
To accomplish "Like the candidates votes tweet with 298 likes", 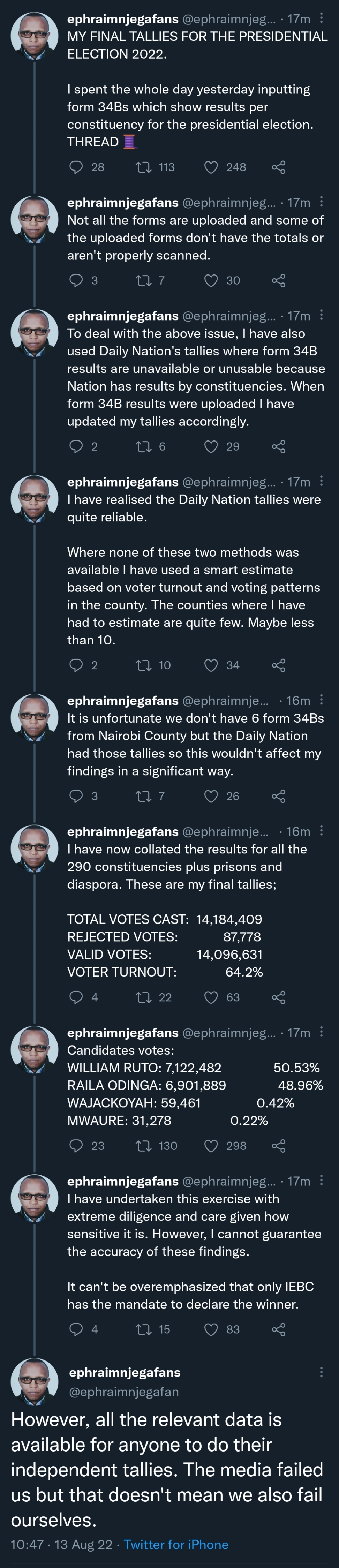I will 211,1146.
